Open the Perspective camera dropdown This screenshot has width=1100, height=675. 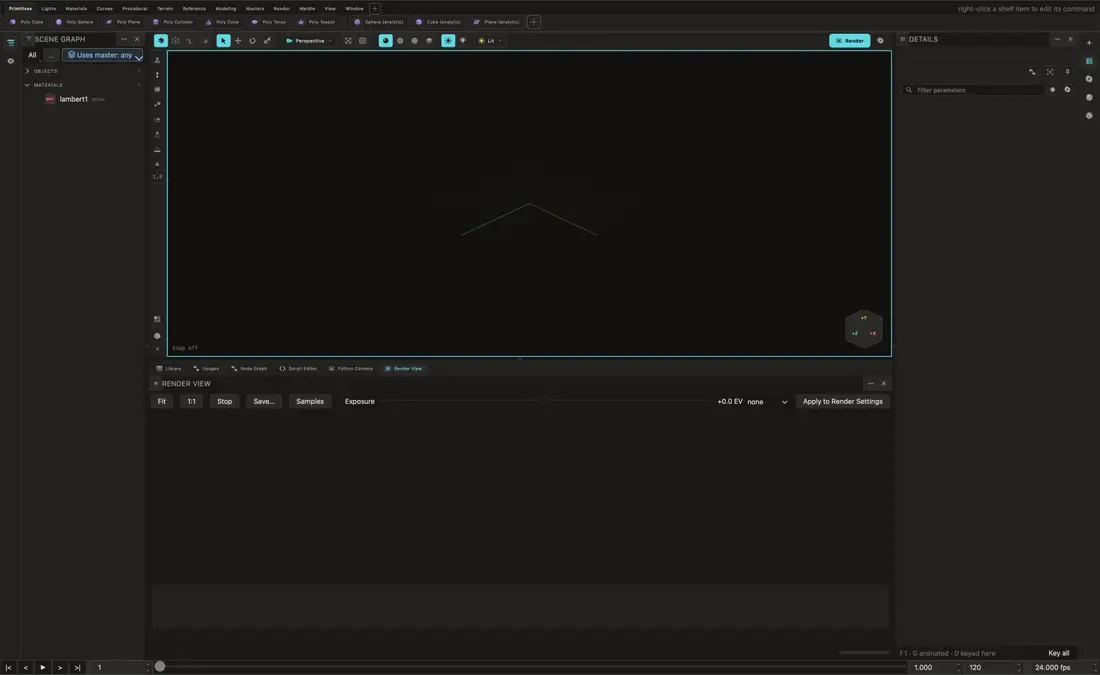(309, 41)
